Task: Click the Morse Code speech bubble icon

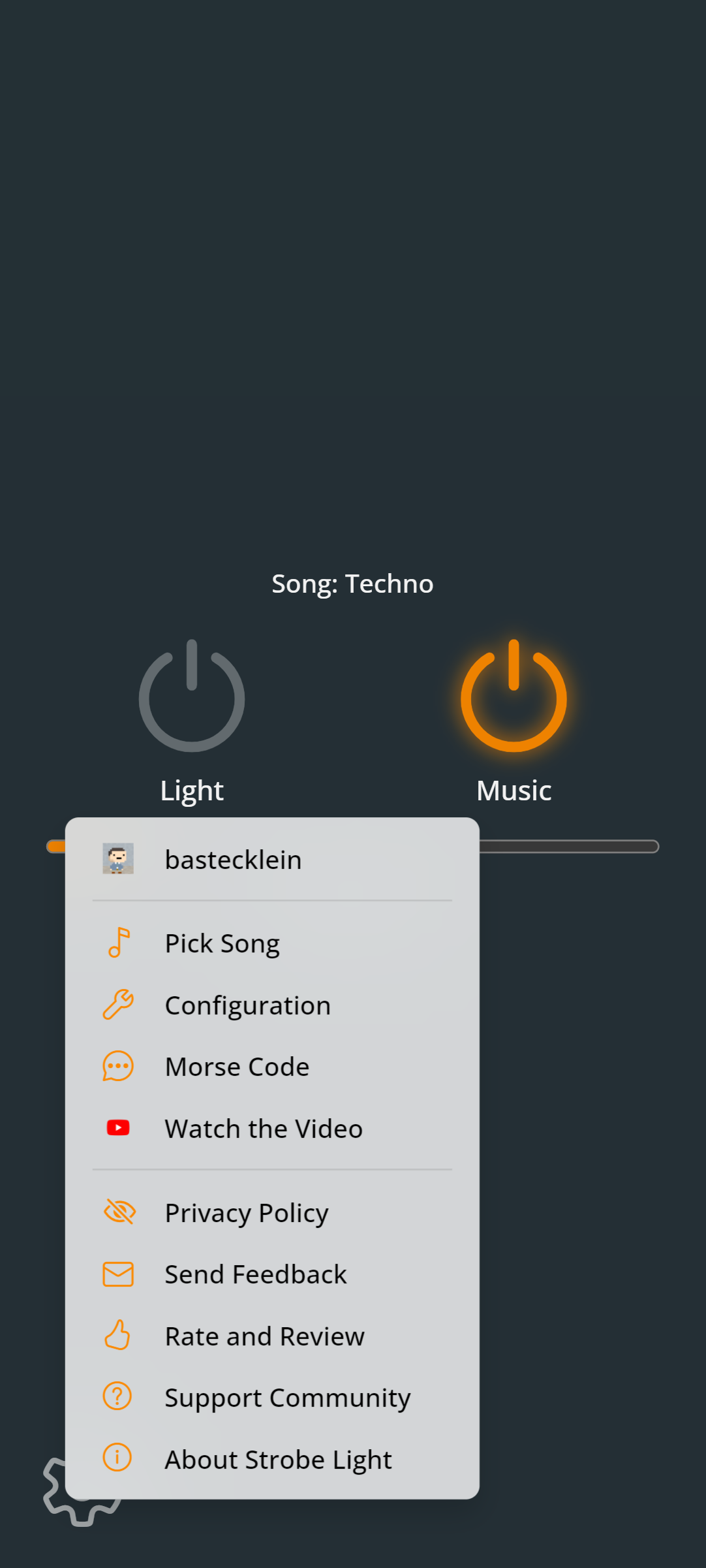Action: 118,1066
